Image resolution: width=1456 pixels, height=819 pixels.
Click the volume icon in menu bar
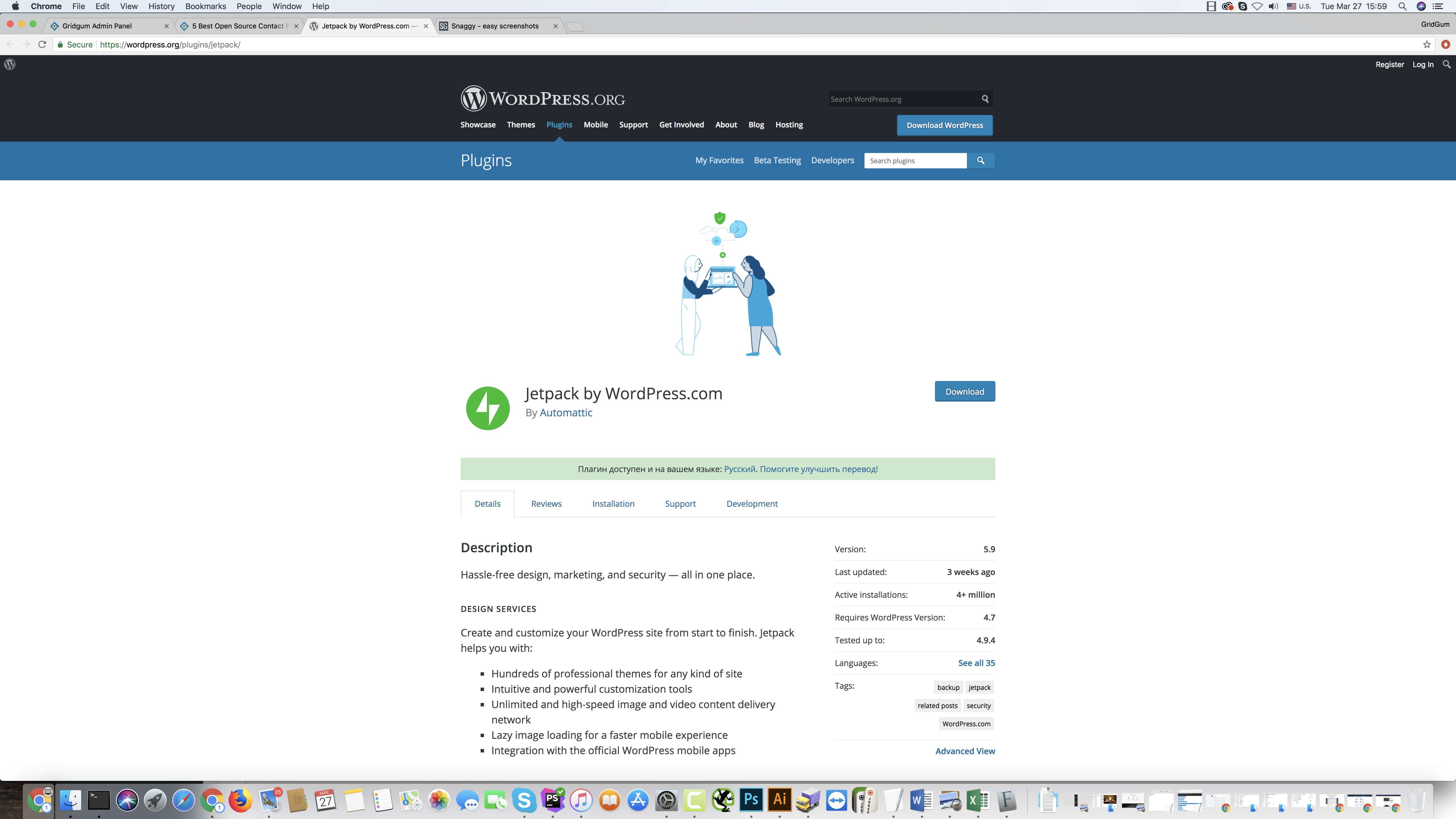(1273, 6)
